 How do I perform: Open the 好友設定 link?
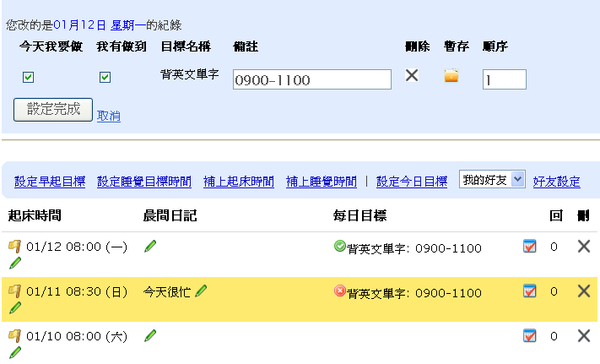click(557, 181)
